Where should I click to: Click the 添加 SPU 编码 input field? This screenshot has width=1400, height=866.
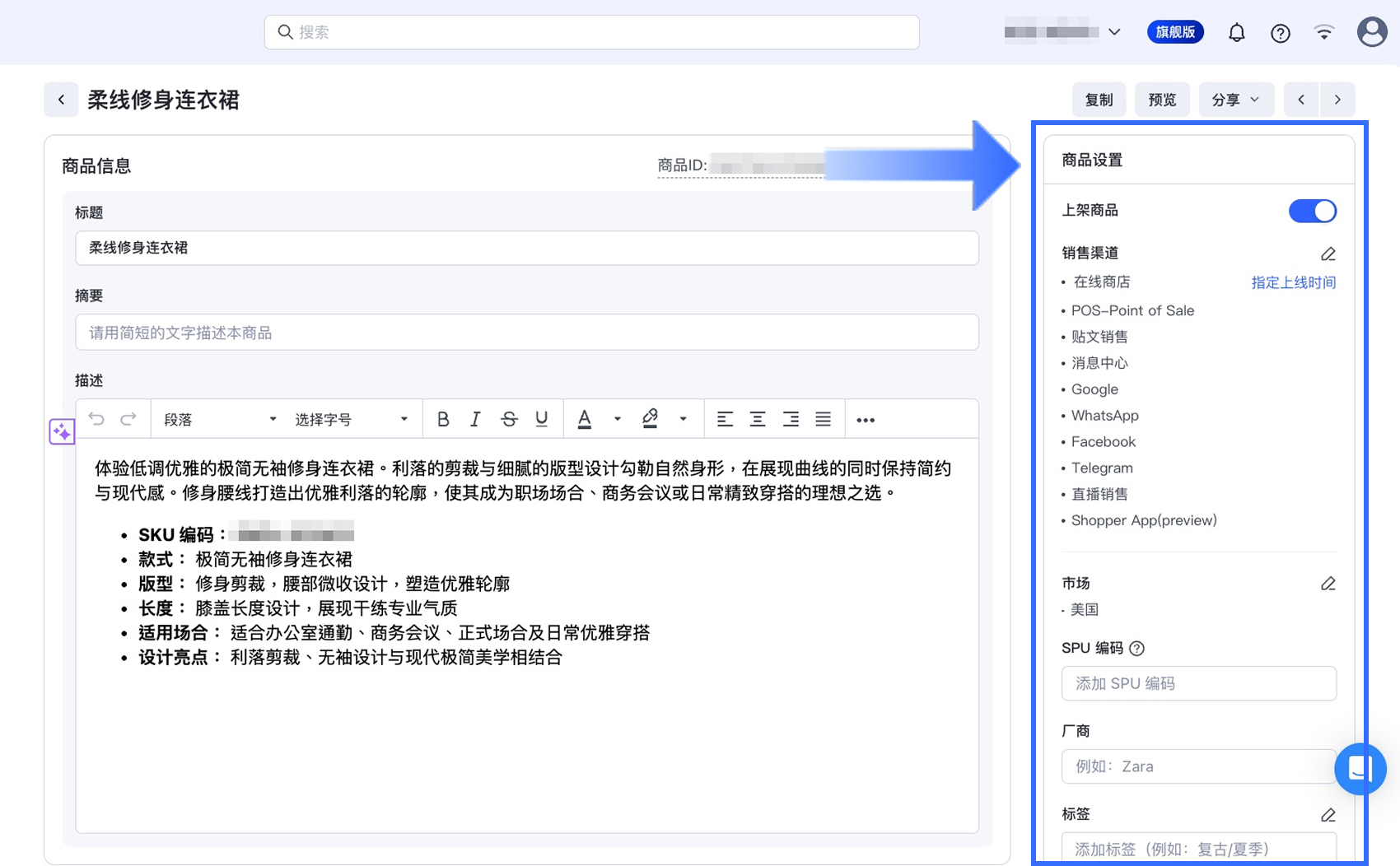[1198, 683]
